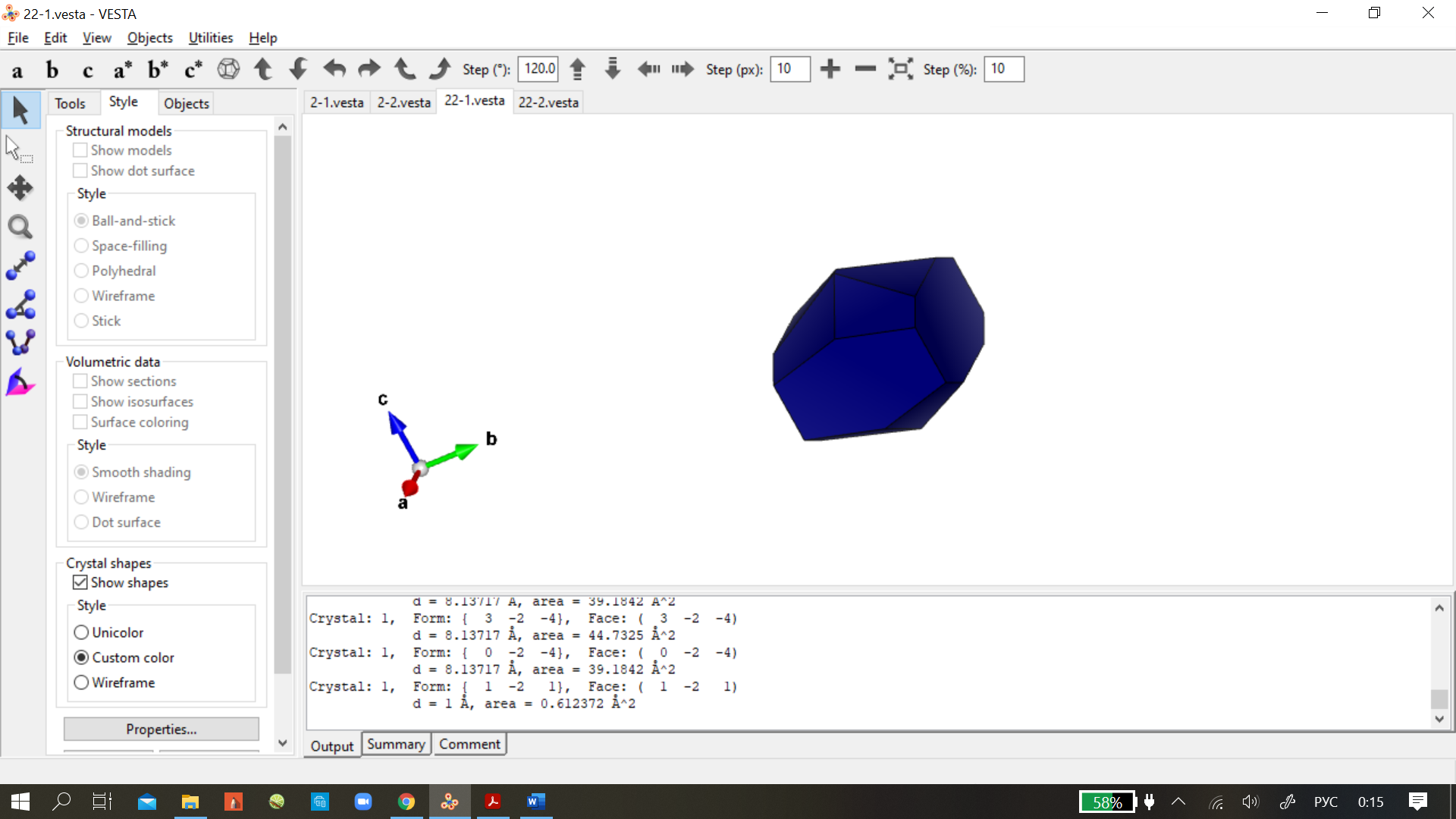View along the b axis
Viewport: 1456px width, 819px height.
(x=52, y=70)
